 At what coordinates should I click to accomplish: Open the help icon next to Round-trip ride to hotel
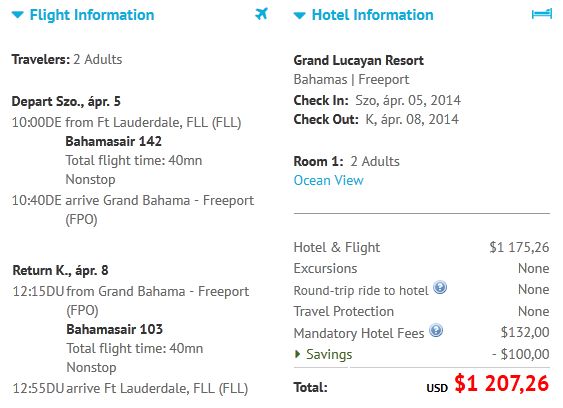click(x=440, y=287)
